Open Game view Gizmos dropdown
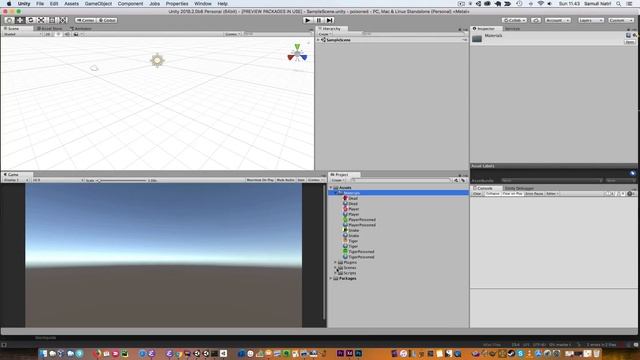Viewport: 640px width, 360px height. [315, 180]
